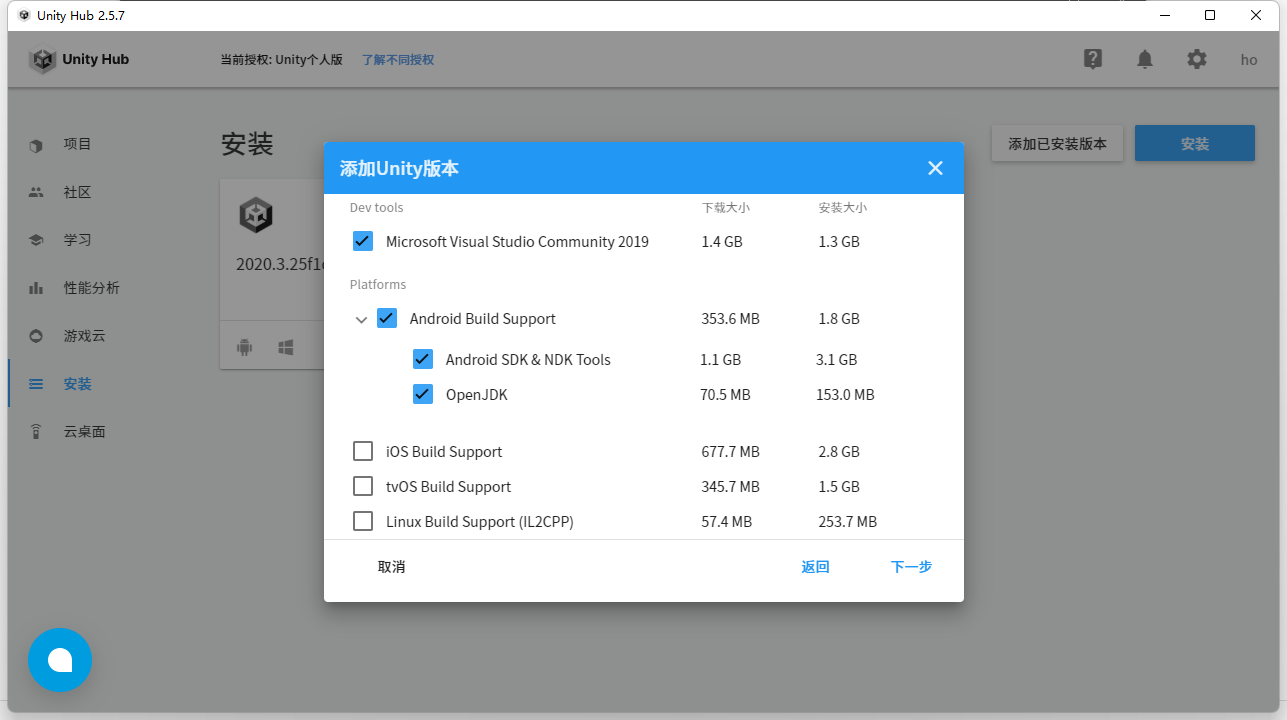This screenshot has width=1287, height=720.
Task: Click the 安装 list icon in sidebar
Action: click(36, 384)
